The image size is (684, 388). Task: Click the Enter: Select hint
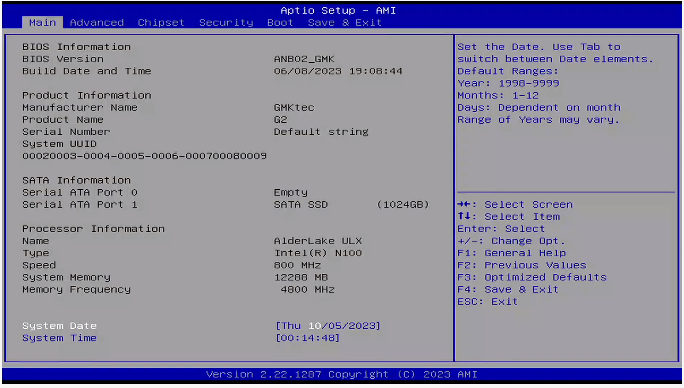tap(501, 229)
